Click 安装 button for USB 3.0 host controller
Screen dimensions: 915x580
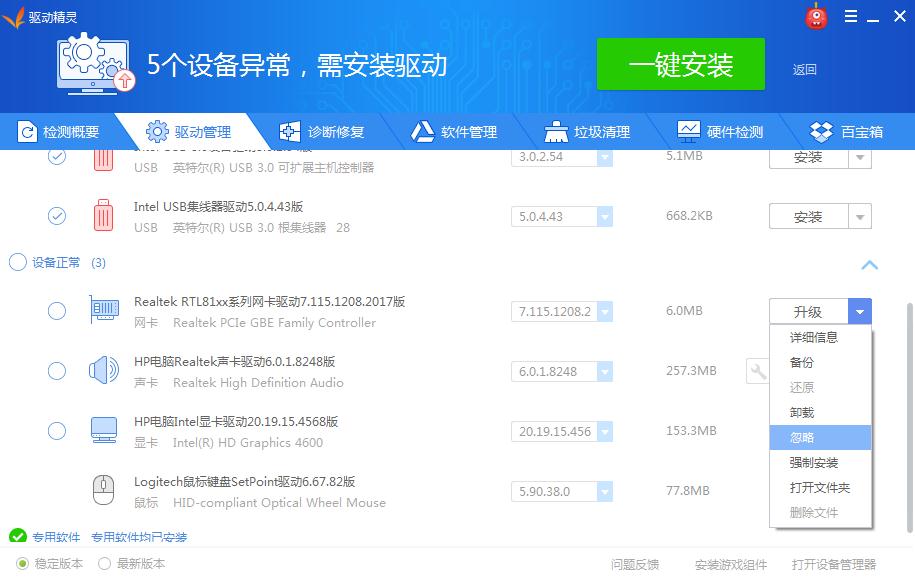click(808, 158)
